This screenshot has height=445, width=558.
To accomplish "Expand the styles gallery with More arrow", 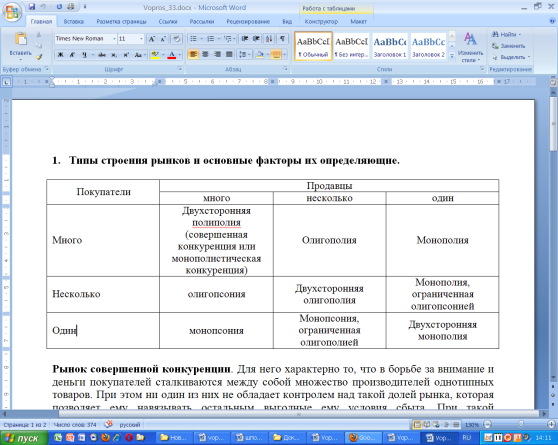I will [452, 56].
